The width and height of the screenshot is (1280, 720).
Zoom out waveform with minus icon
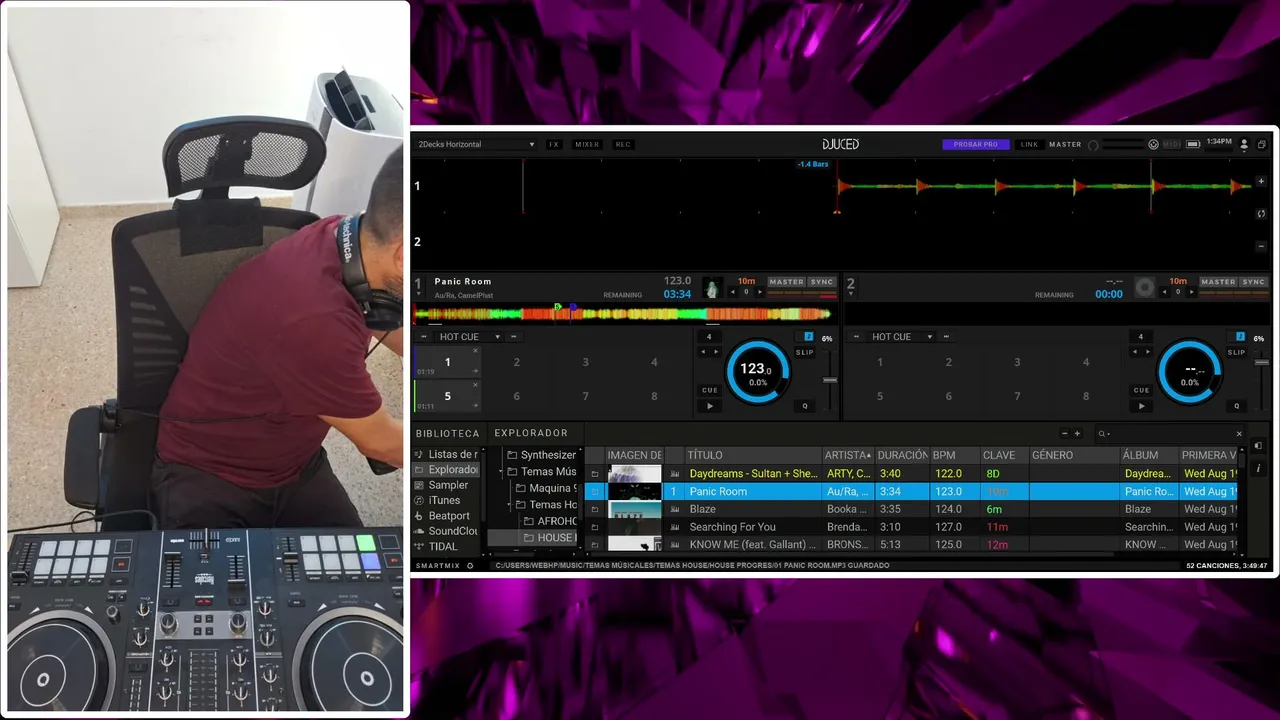coord(1262,245)
